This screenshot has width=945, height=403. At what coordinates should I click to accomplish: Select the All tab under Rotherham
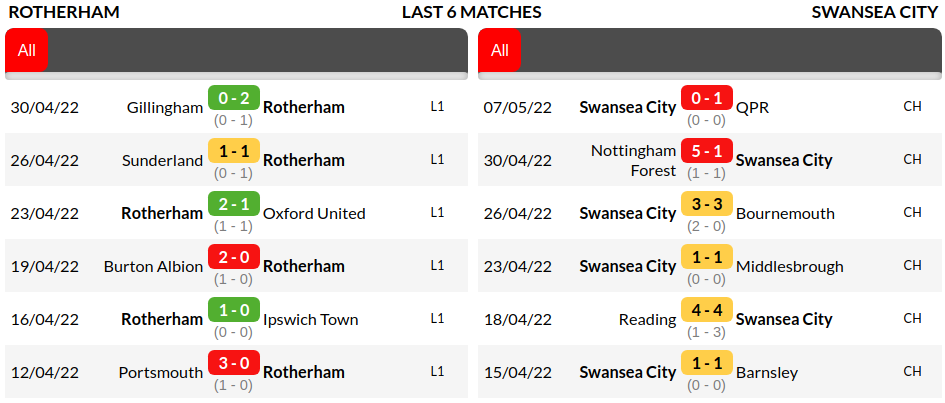tap(26, 50)
